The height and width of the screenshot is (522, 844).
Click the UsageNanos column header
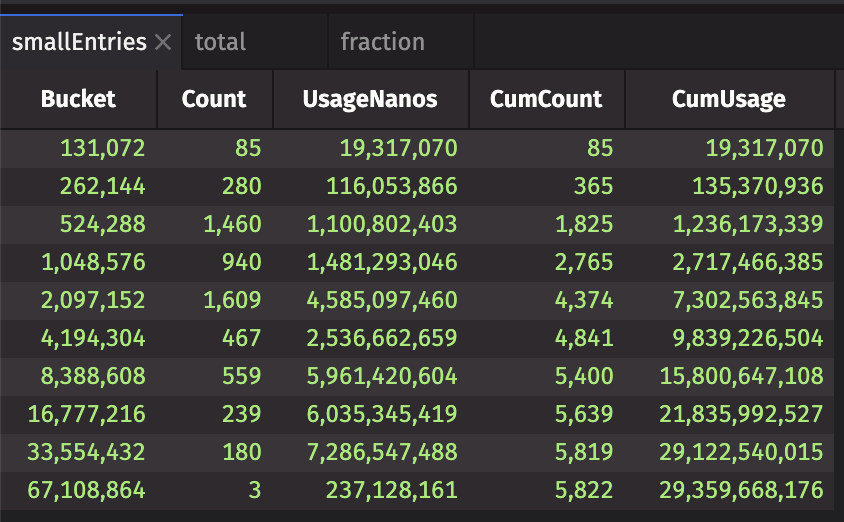point(370,99)
